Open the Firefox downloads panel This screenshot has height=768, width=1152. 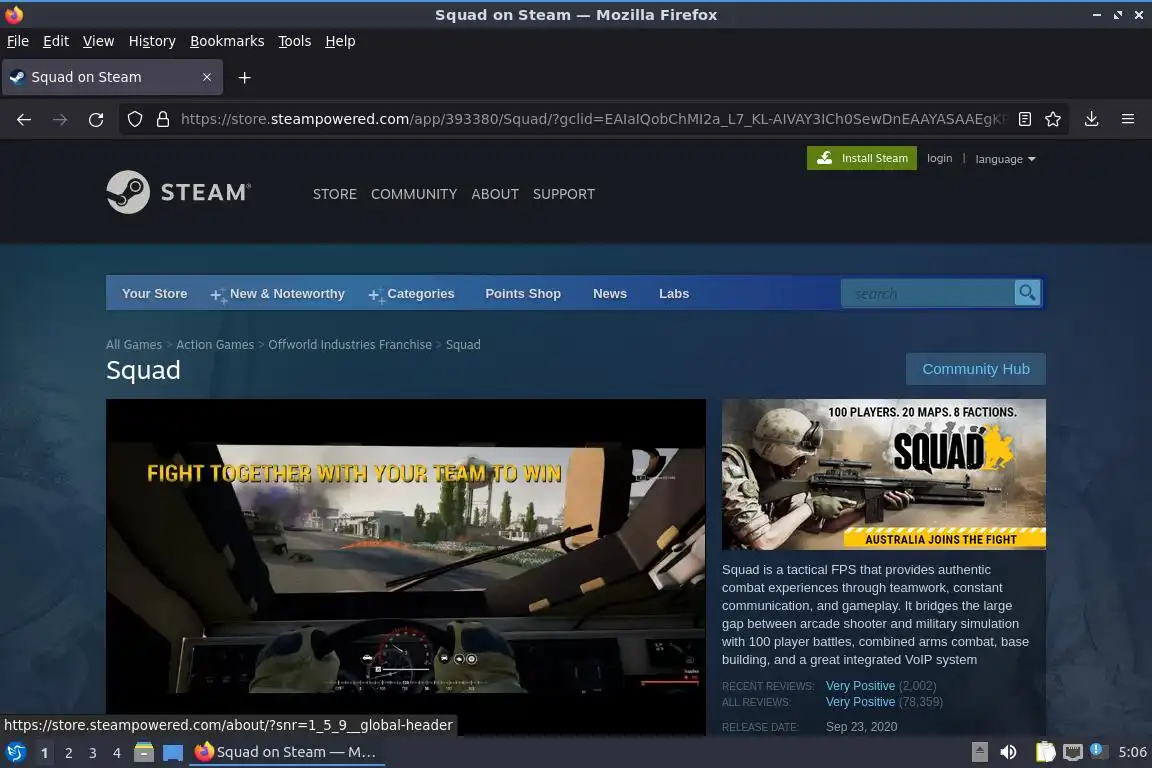point(1092,119)
